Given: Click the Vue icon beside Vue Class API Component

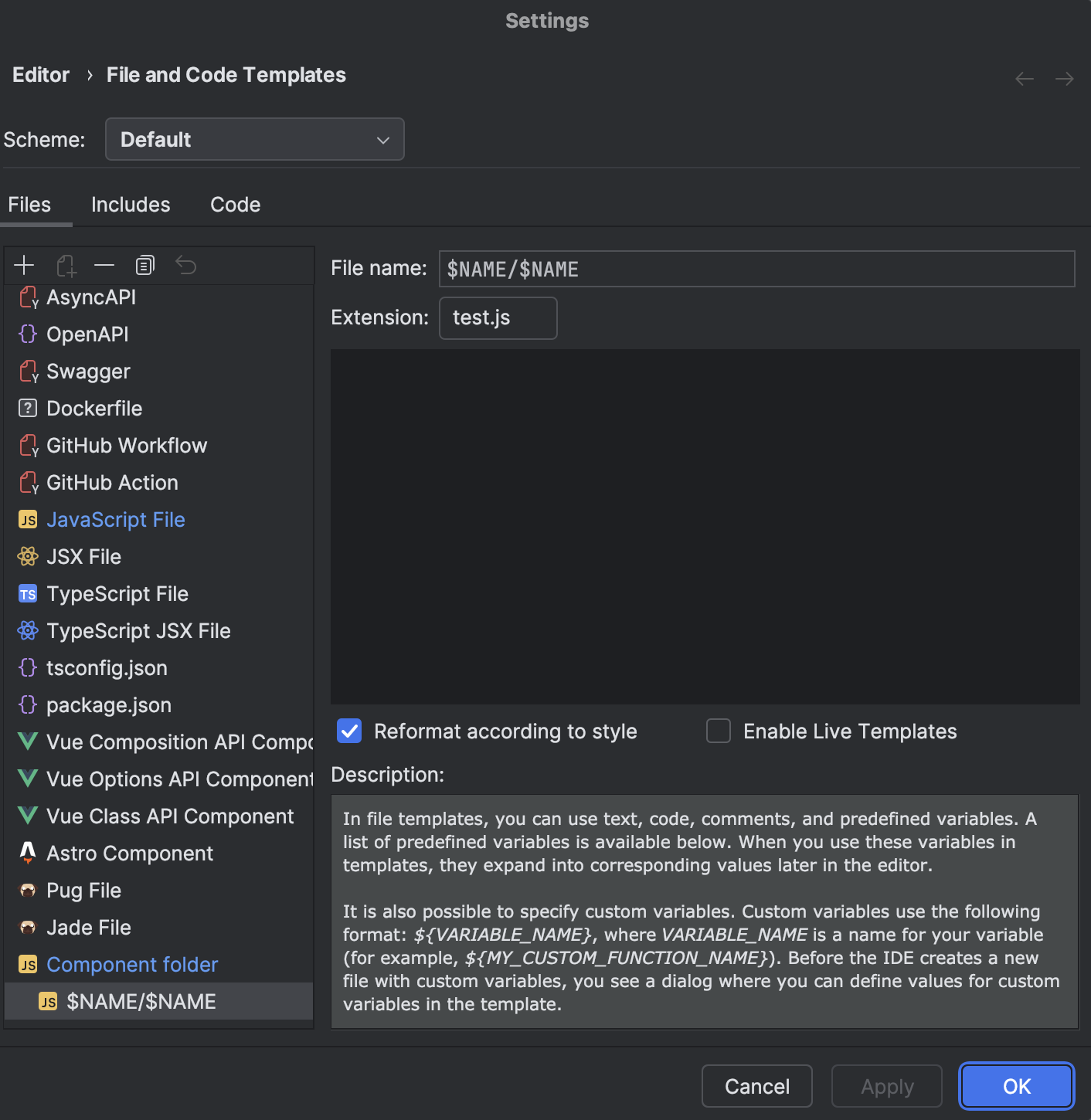Looking at the screenshot, I should tap(28, 816).
